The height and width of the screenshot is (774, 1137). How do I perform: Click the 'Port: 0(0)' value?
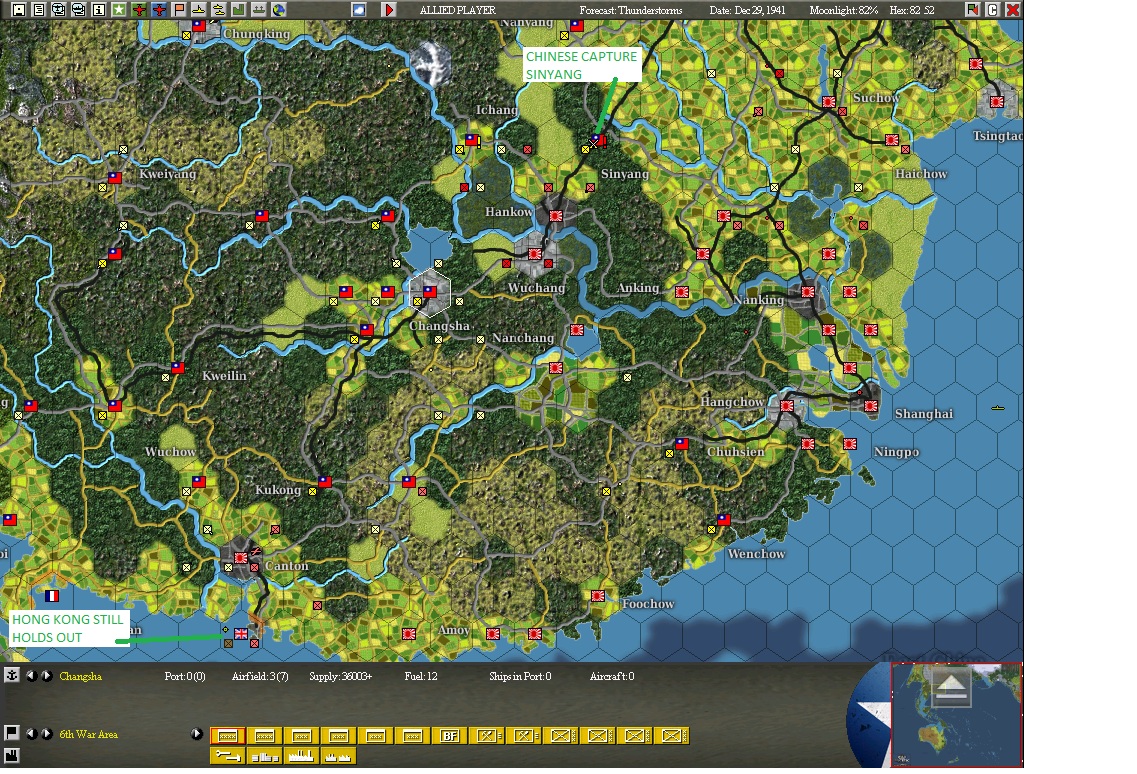[185, 676]
